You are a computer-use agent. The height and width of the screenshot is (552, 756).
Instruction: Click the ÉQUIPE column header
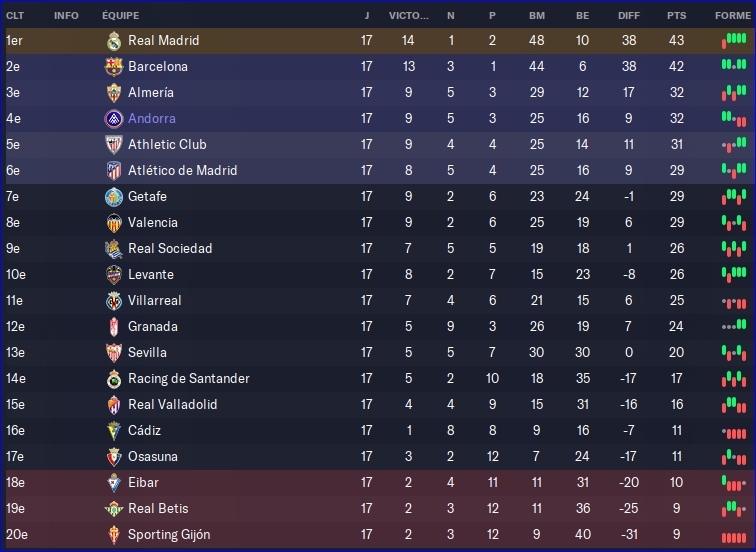121,16
